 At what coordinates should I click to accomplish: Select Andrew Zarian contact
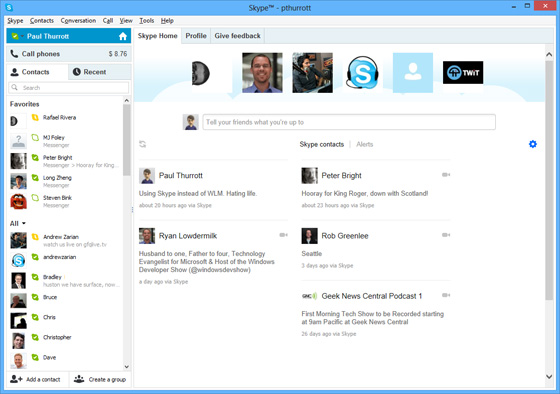click(x=66, y=240)
